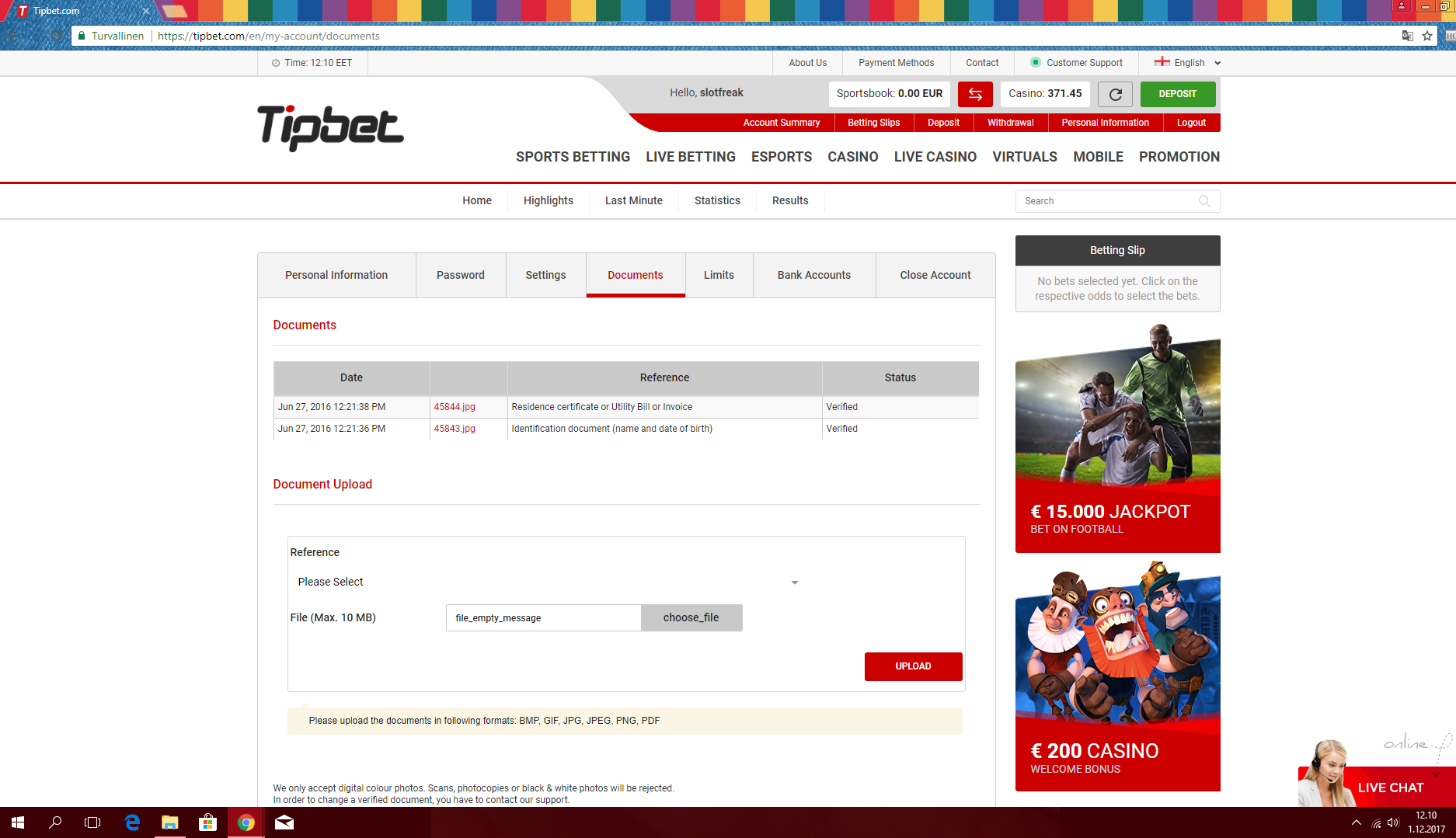Viewport: 1456px width, 838px height.
Task: Open Customer Support link
Action: pyautogui.click(x=1076, y=63)
